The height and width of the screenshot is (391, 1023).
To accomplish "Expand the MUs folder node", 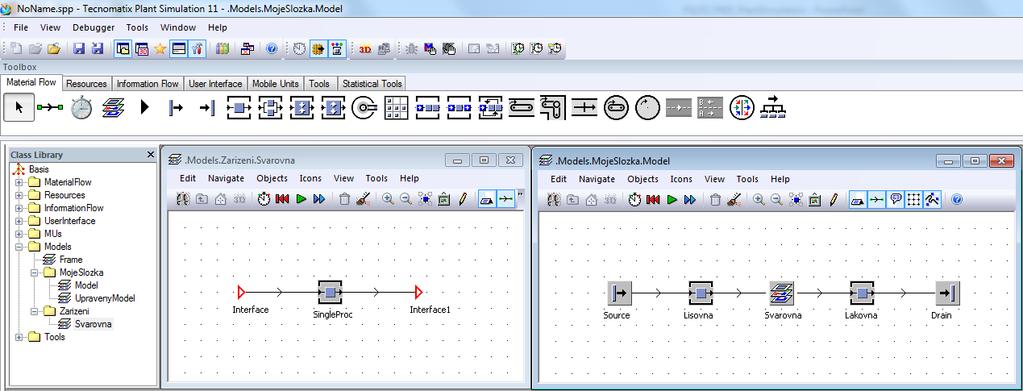I will [x=19, y=234].
